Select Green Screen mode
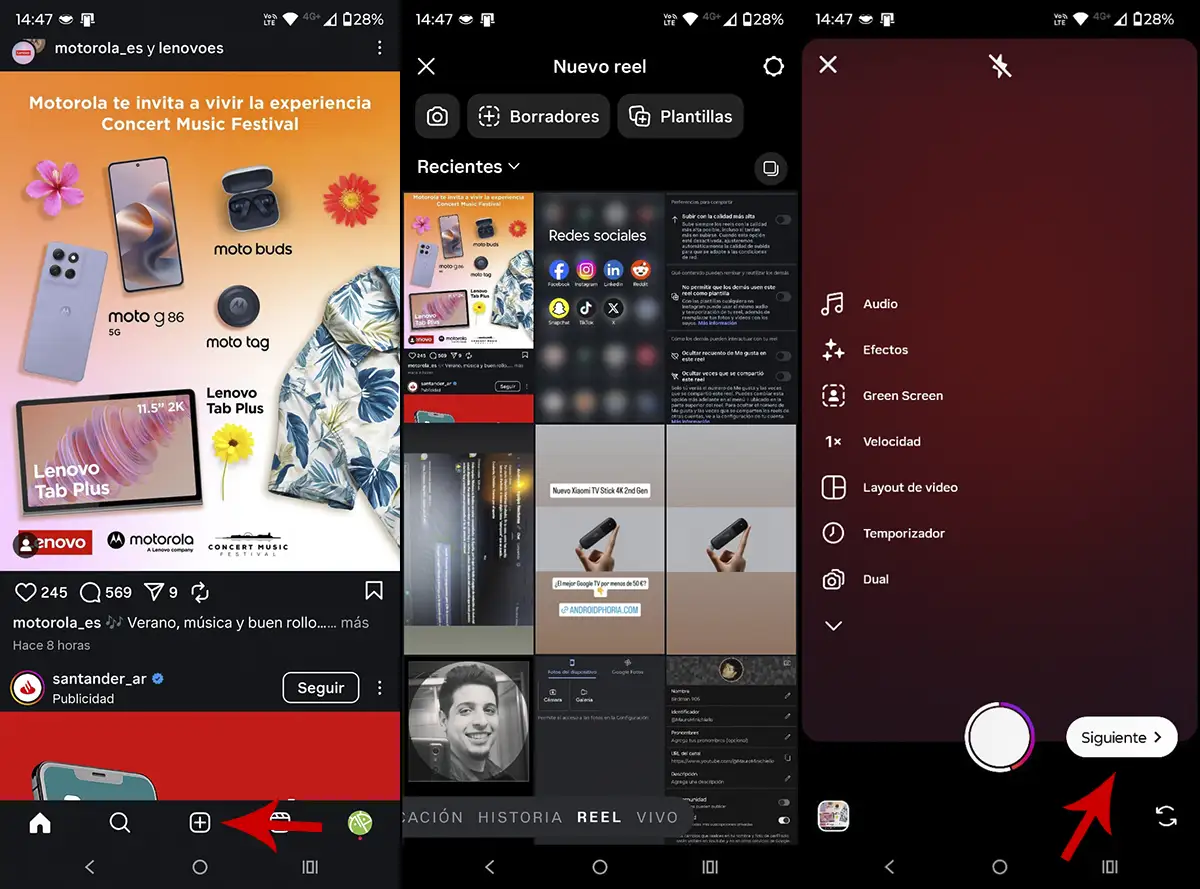Viewport: 1200px width, 889px height. [882, 396]
